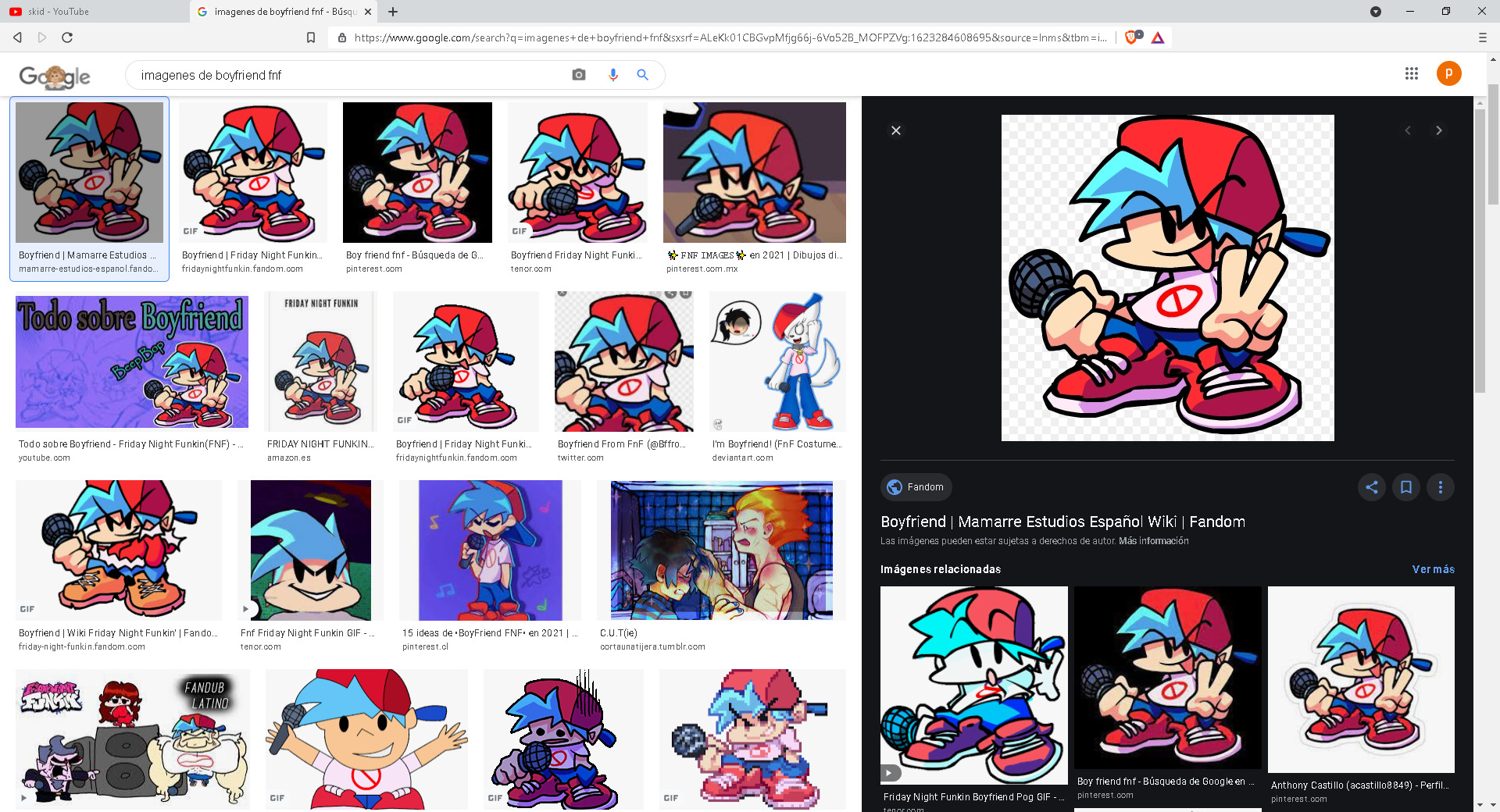The width and height of the screenshot is (1500, 812).
Task: Click the search box text field
Action: coord(352,75)
